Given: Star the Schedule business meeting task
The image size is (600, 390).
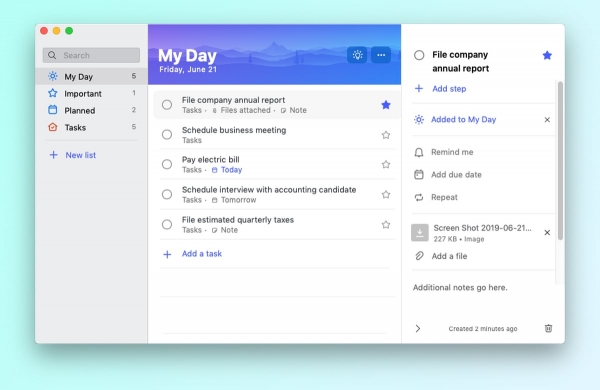Looking at the screenshot, I should [386, 135].
